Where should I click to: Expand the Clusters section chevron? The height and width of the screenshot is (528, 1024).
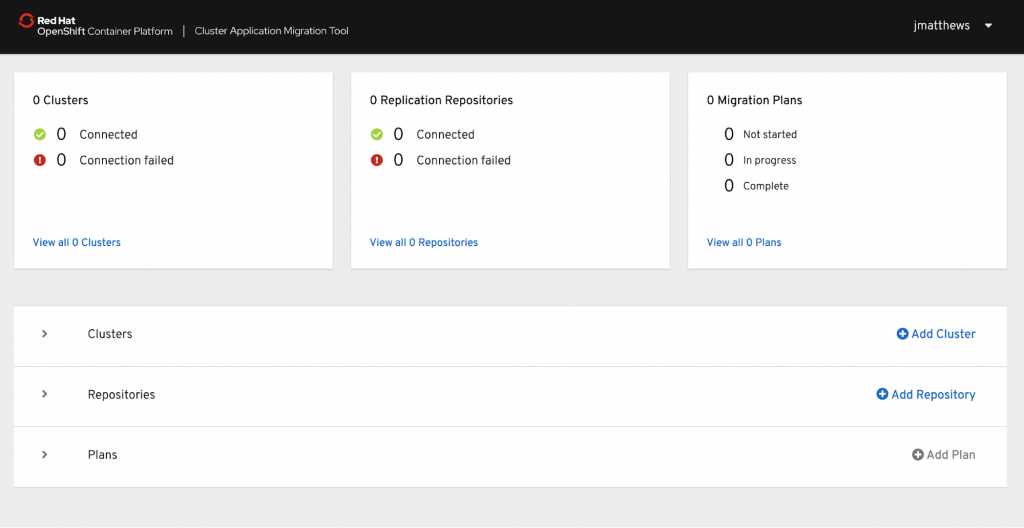(45, 334)
